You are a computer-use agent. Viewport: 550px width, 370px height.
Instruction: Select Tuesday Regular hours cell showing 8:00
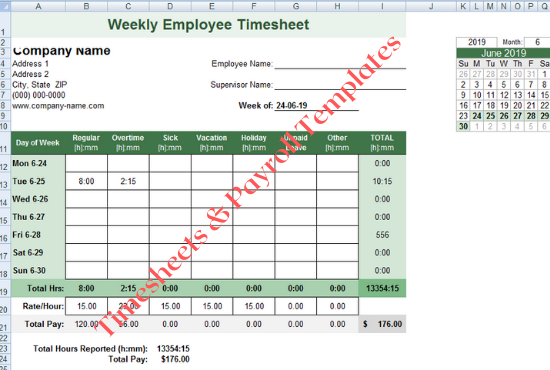[86, 181]
